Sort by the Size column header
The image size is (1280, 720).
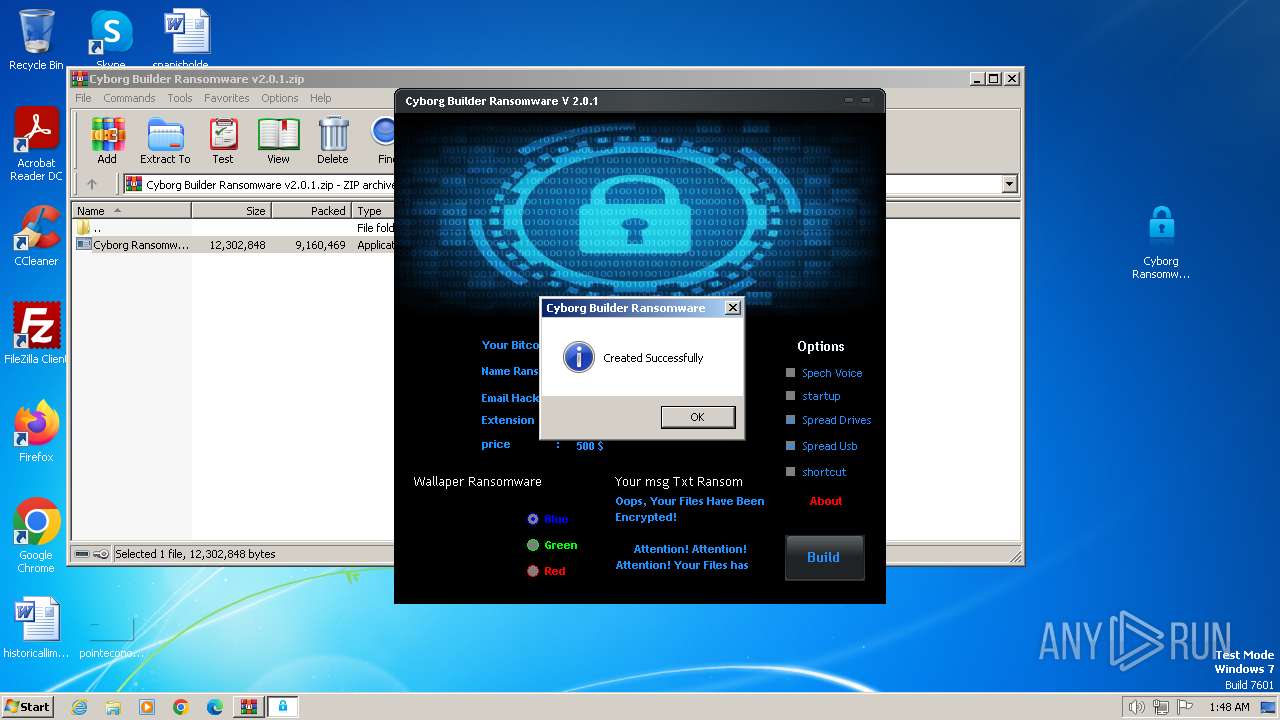click(x=231, y=211)
